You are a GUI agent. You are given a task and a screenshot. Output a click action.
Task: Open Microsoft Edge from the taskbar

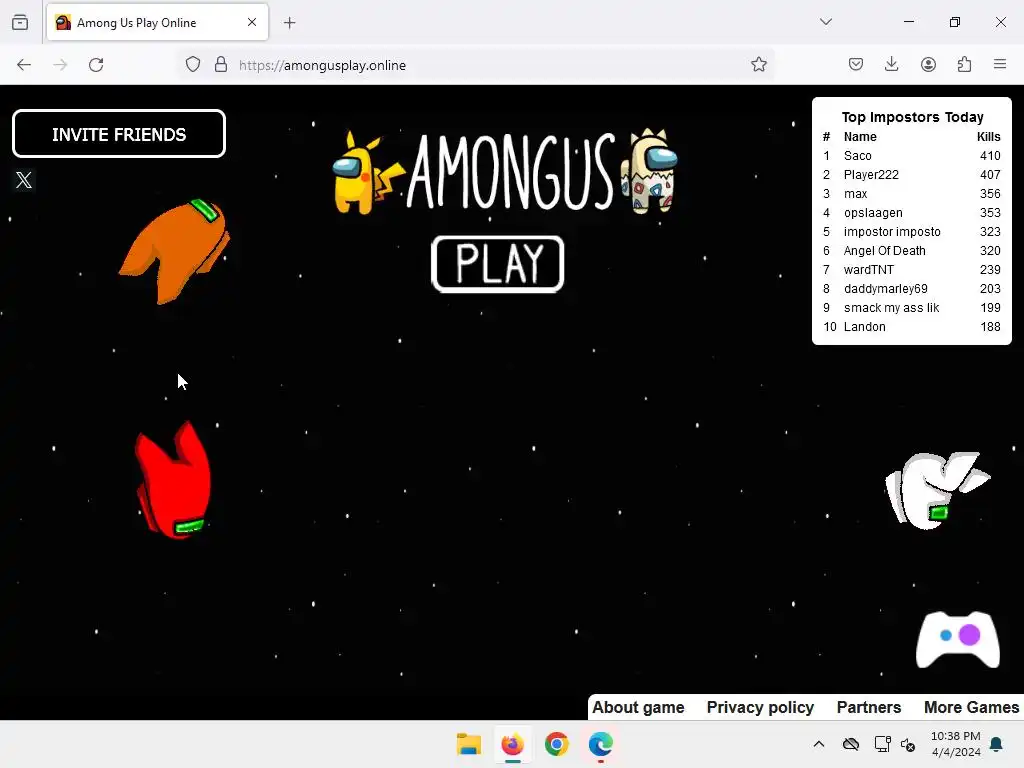[601, 744]
